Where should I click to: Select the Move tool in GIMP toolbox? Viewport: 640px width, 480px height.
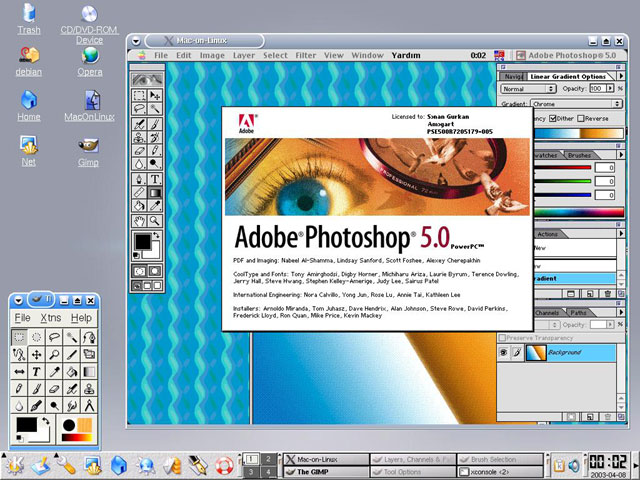(37, 354)
